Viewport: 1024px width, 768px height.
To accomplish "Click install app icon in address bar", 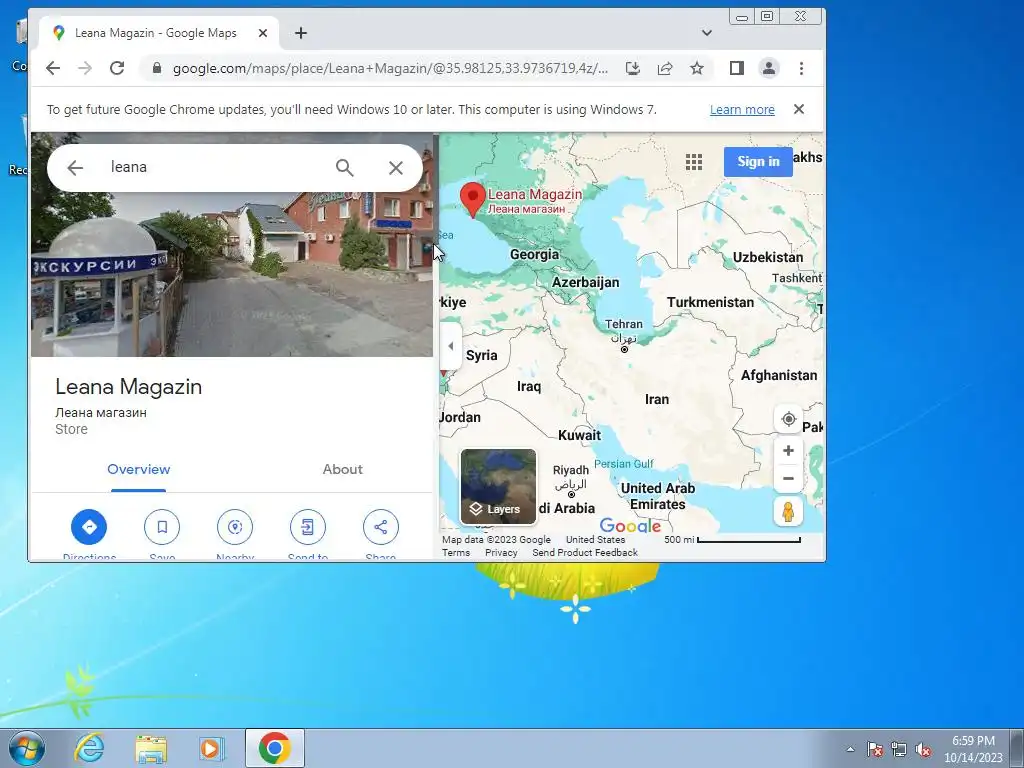I will (632, 68).
